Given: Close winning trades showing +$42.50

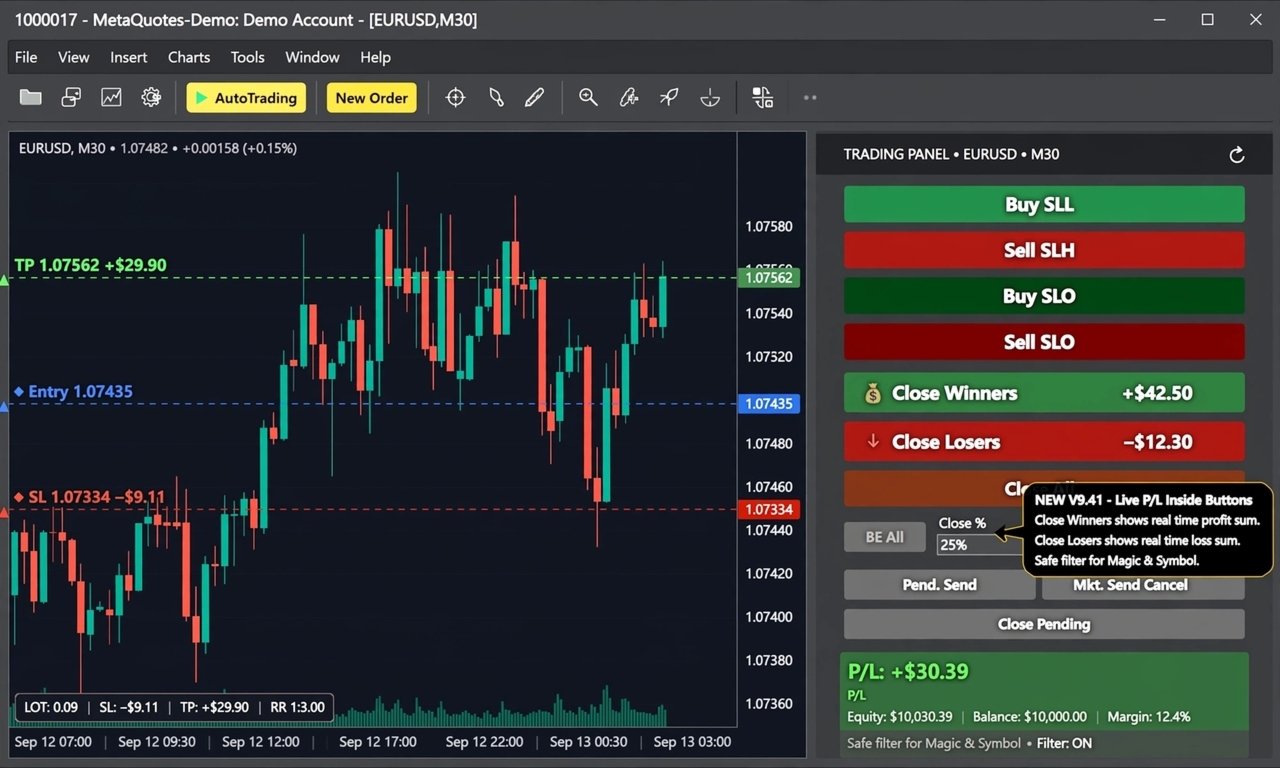Looking at the screenshot, I should [x=1044, y=393].
